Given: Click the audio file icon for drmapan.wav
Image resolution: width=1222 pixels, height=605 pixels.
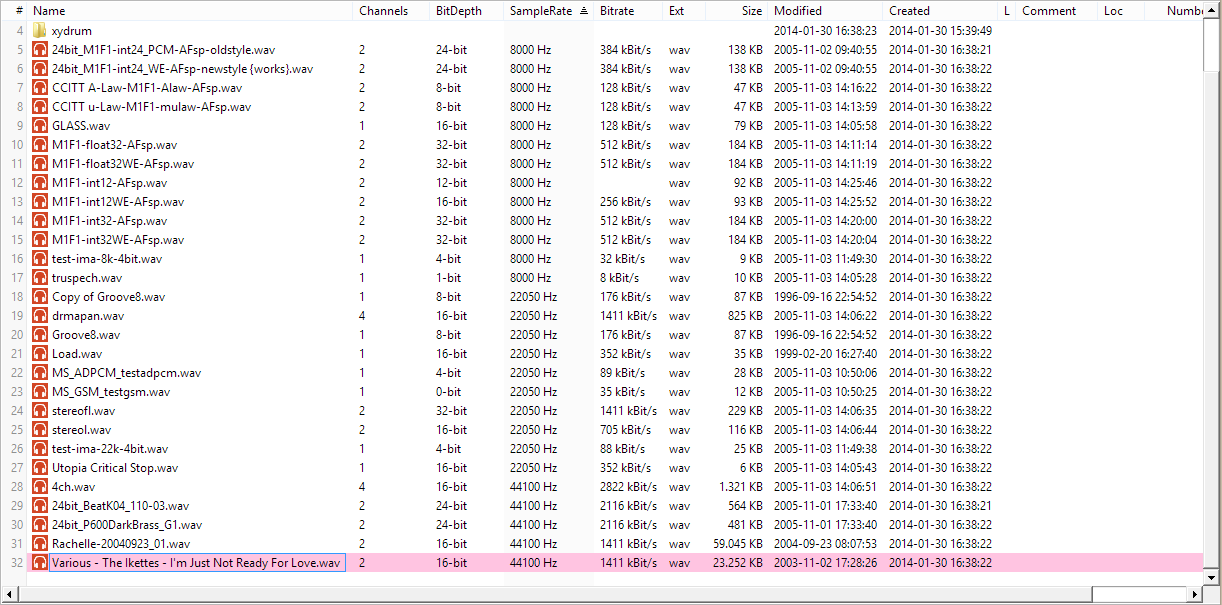Looking at the screenshot, I should 40,315.
